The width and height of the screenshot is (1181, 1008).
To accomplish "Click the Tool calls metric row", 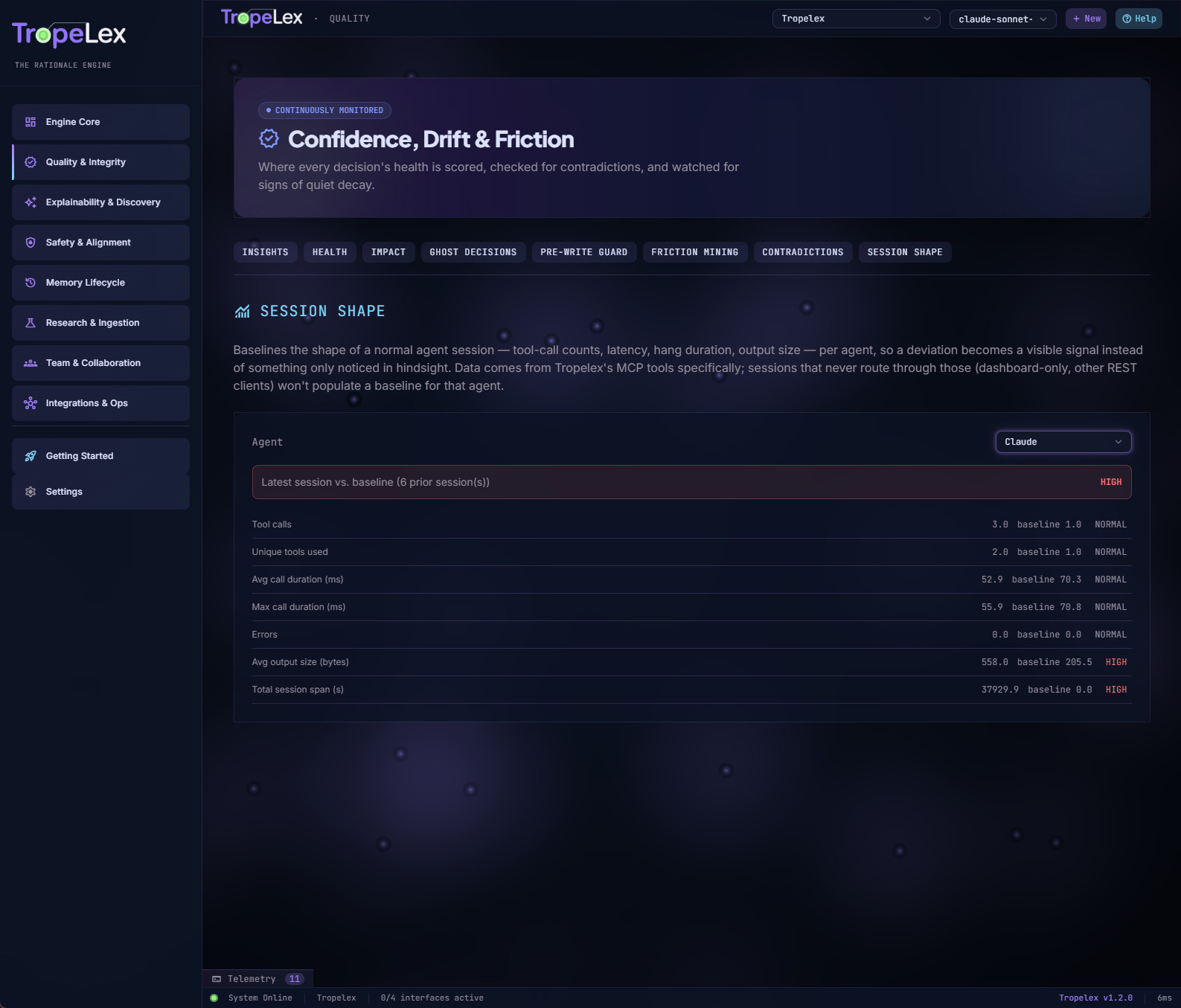I will (691, 524).
